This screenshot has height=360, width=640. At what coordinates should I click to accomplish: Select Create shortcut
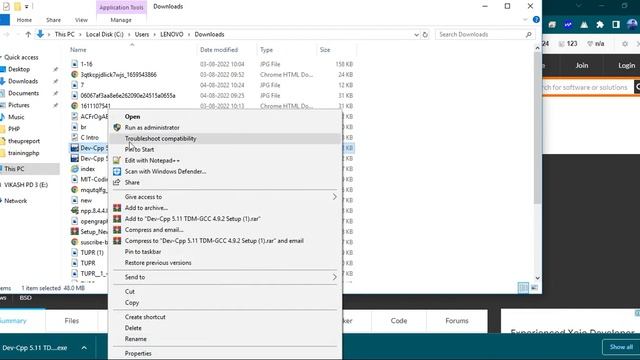pos(145,317)
